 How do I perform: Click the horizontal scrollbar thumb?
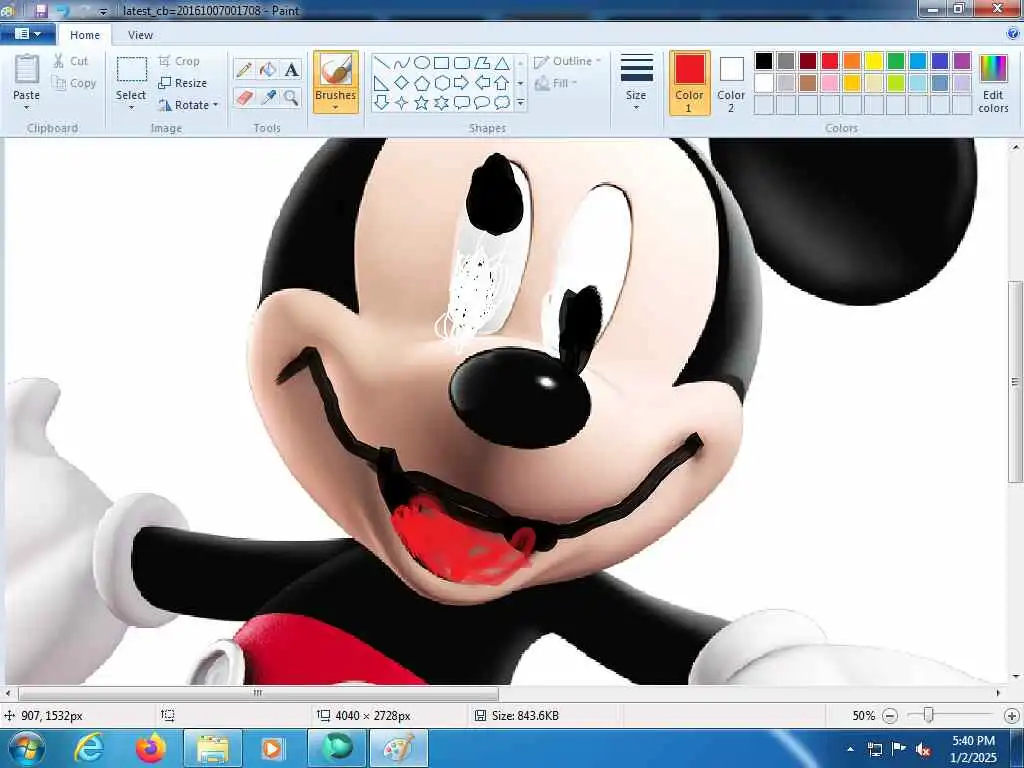pos(259,693)
